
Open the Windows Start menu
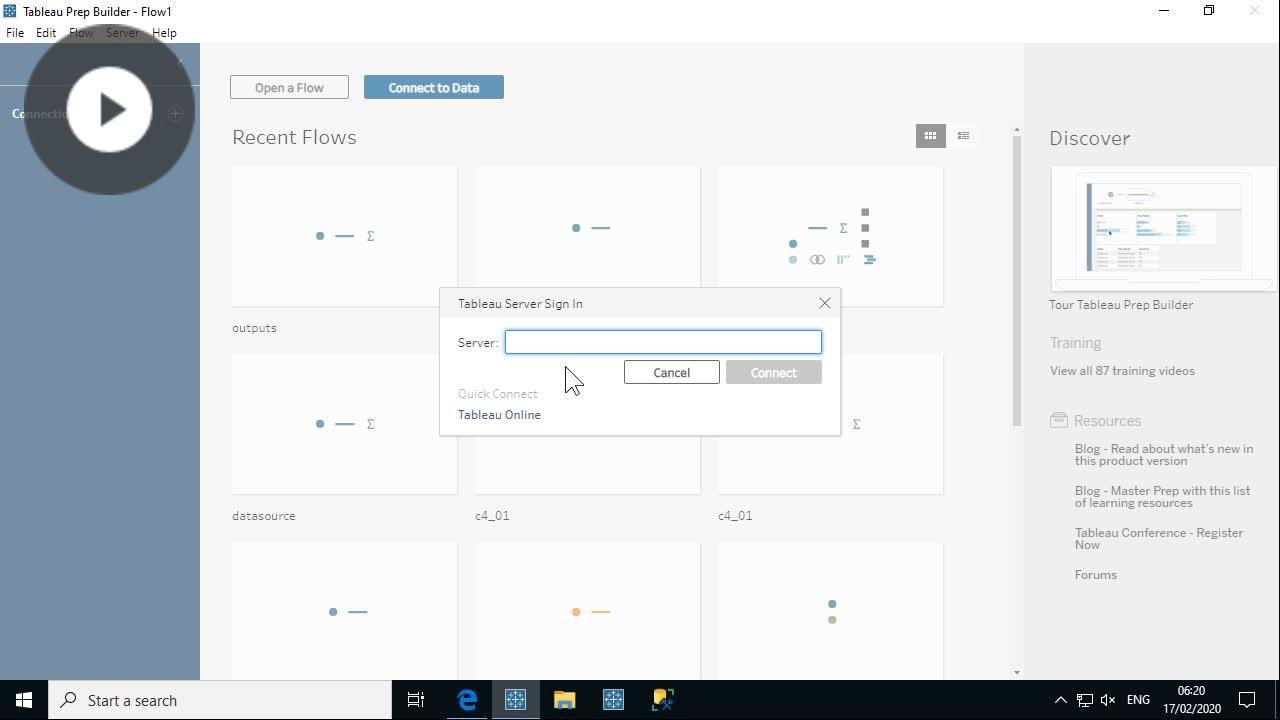24,700
